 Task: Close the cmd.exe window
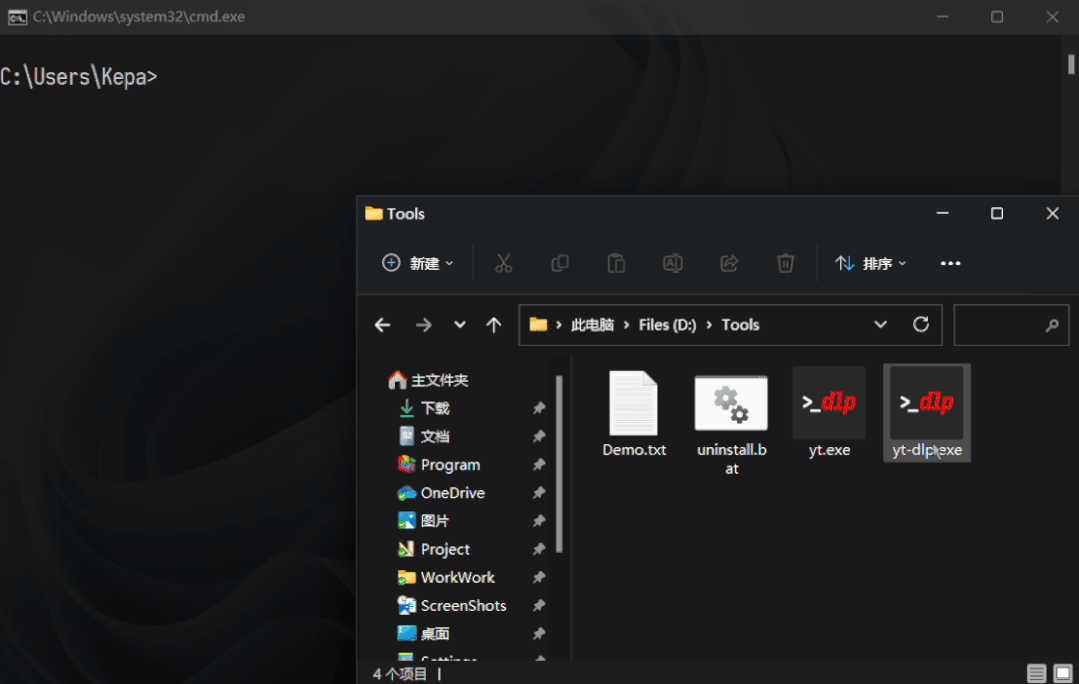[1052, 17]
